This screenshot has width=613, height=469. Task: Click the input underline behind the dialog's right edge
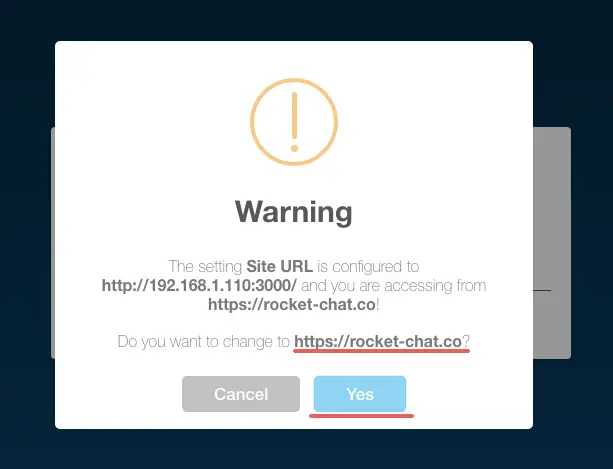542,290
